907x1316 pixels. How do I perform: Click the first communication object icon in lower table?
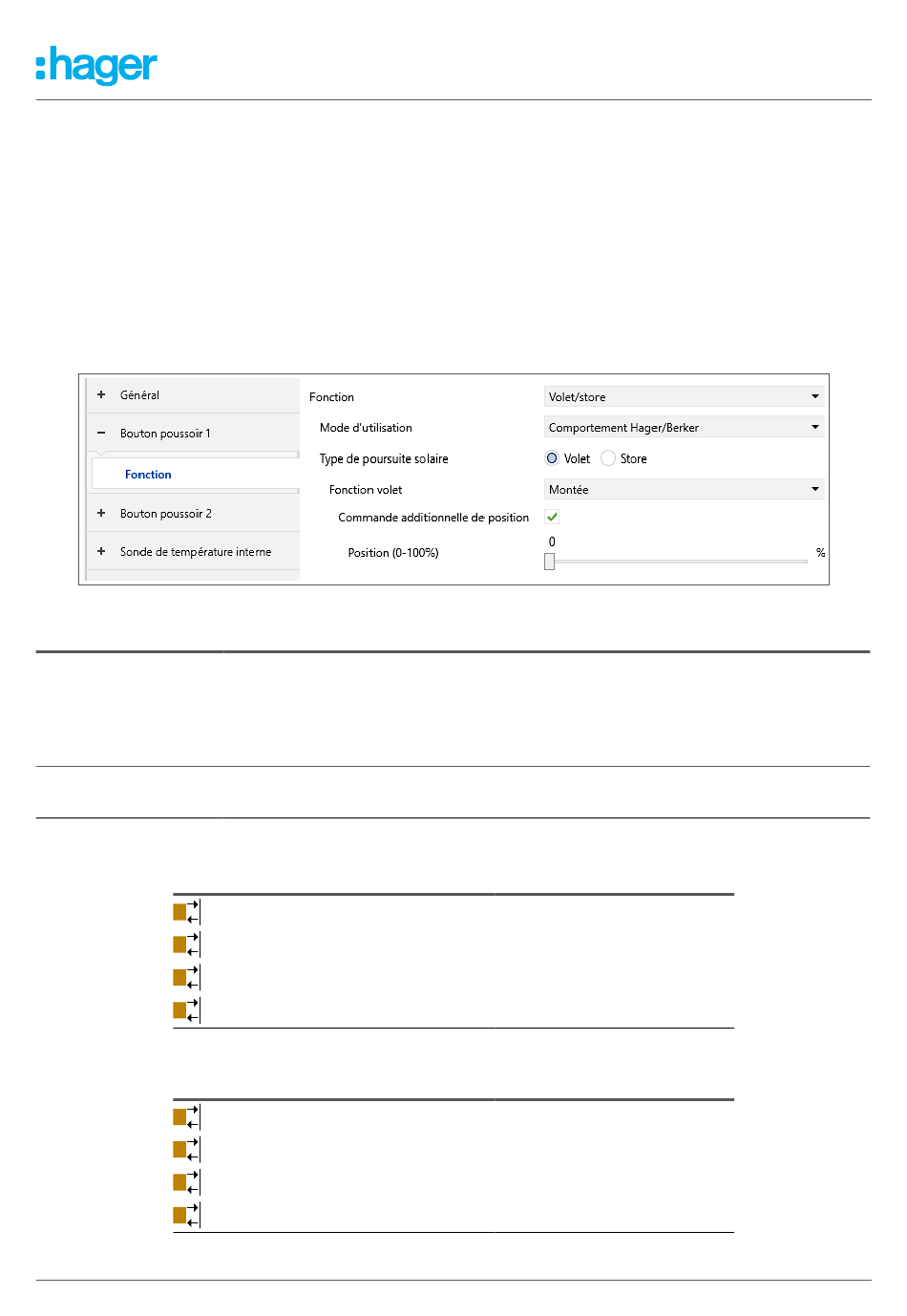(x=186, y=1117)
